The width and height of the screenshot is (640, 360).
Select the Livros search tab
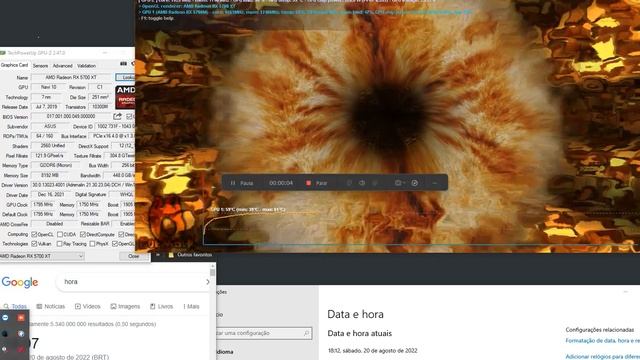pos(161,307)
